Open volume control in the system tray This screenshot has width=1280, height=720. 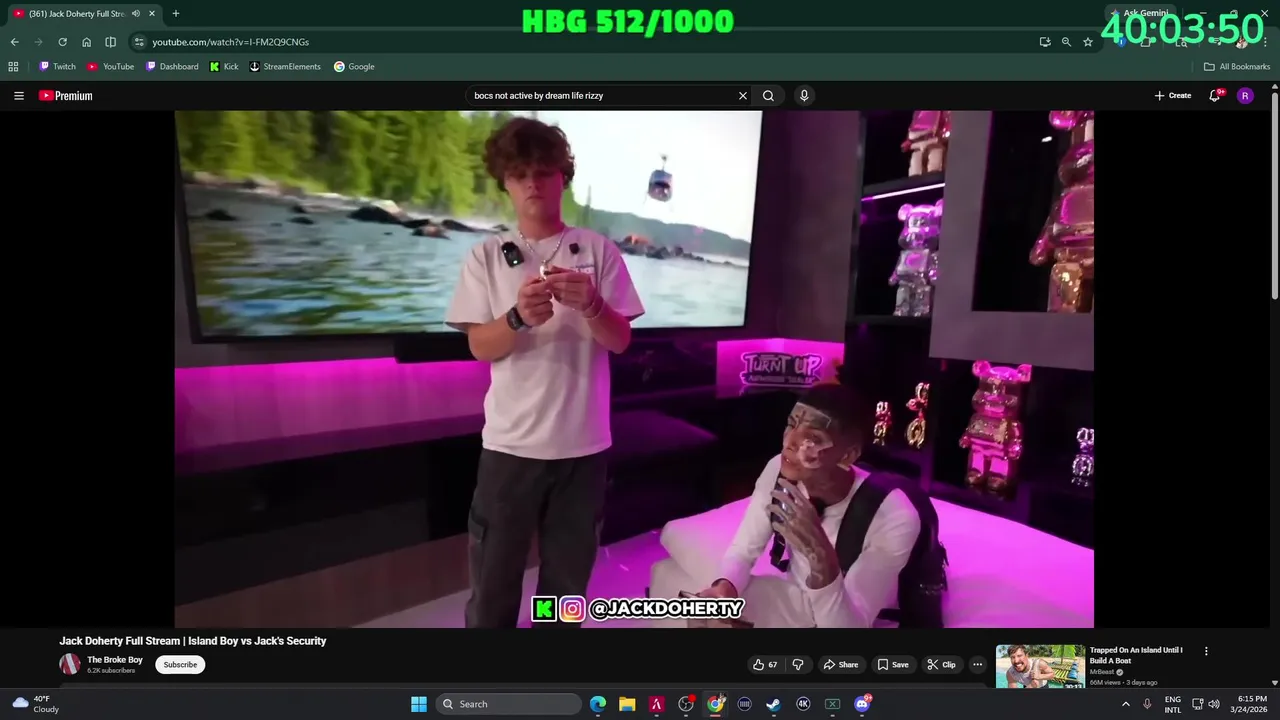click(x=1214, y=704)
